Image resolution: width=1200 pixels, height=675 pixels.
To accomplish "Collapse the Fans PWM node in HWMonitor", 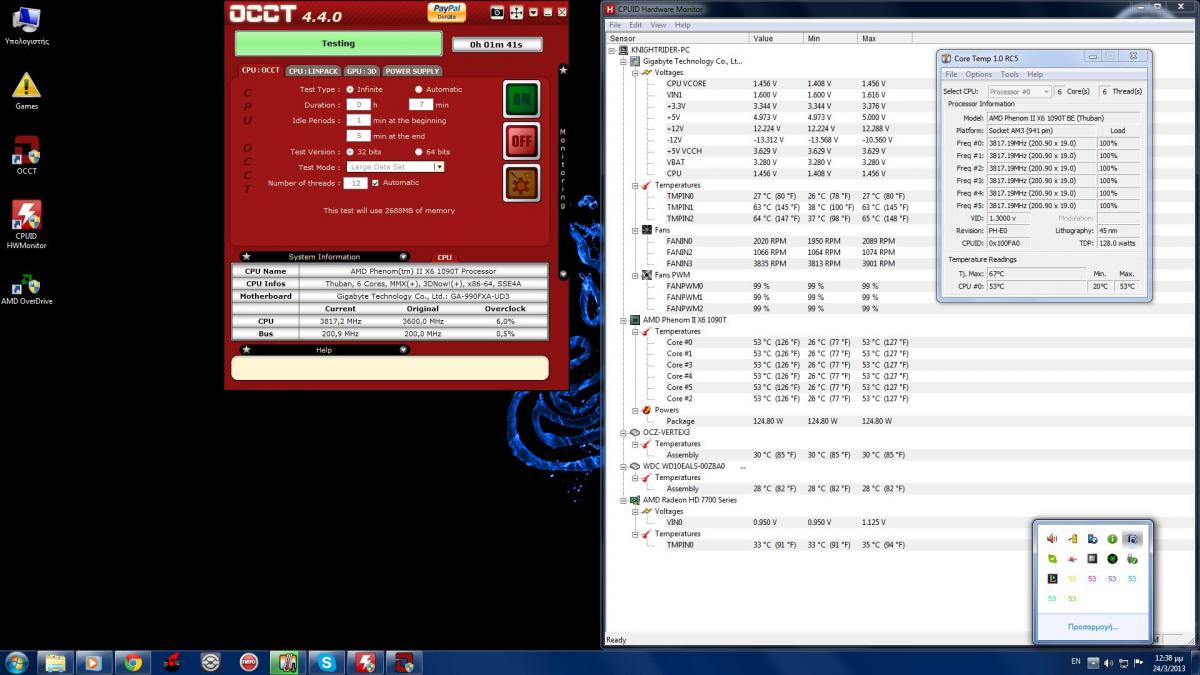I will tap(636, 275).
